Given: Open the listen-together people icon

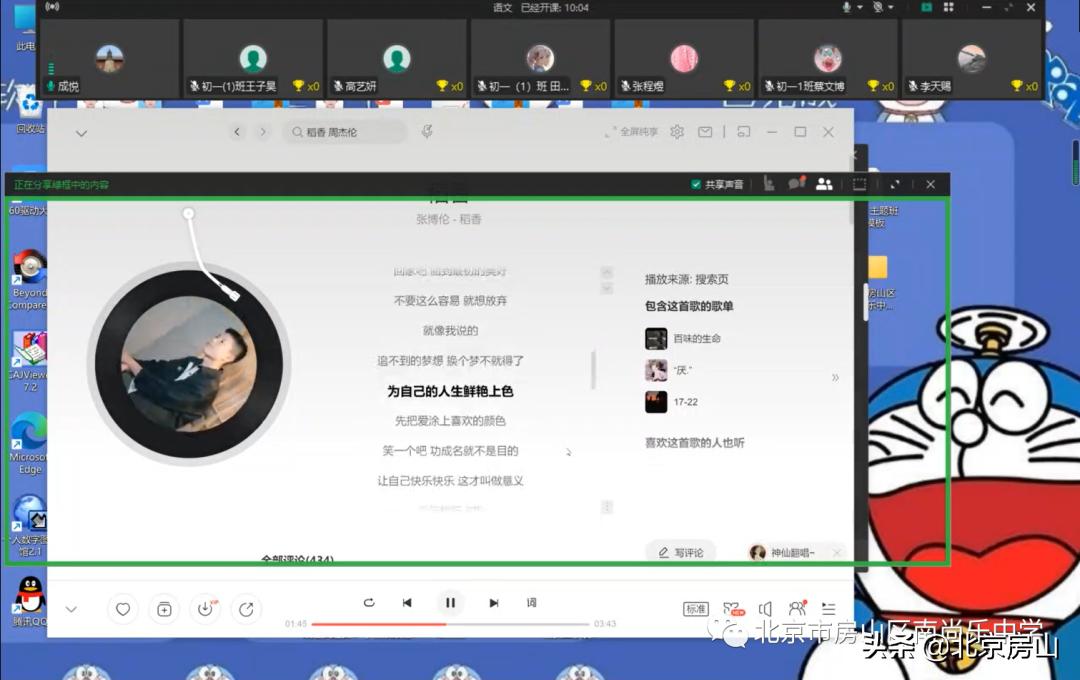Looking at the screenshot, I should (x=797, y=608).
